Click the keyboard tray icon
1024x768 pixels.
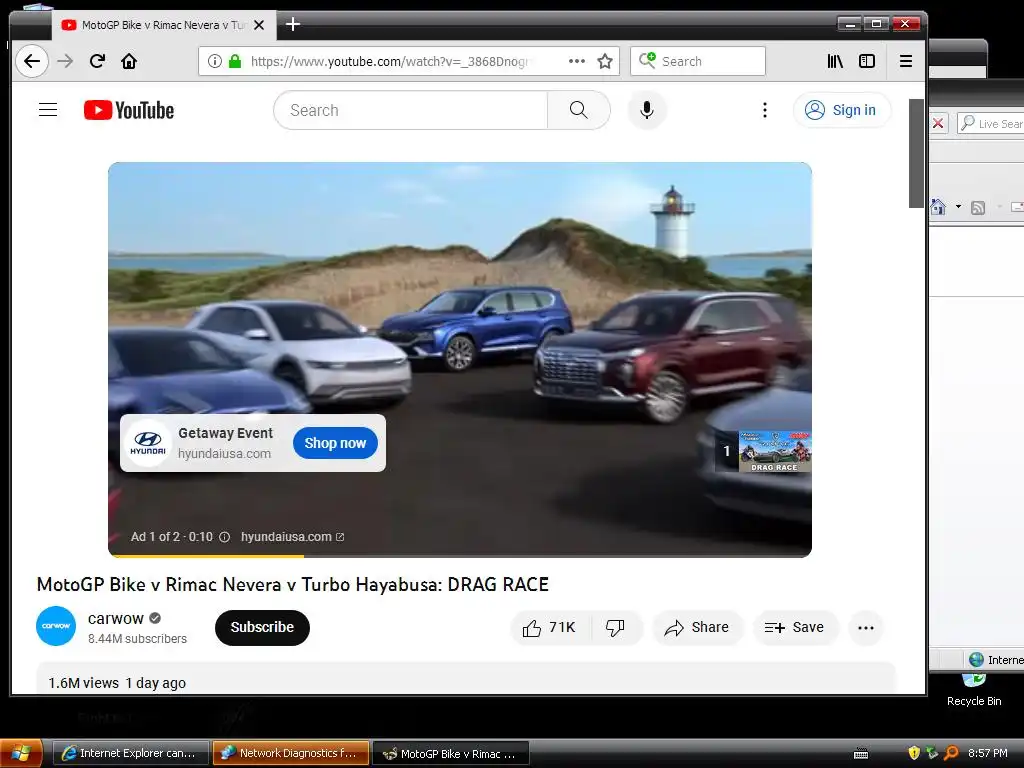tap(861, 754)
